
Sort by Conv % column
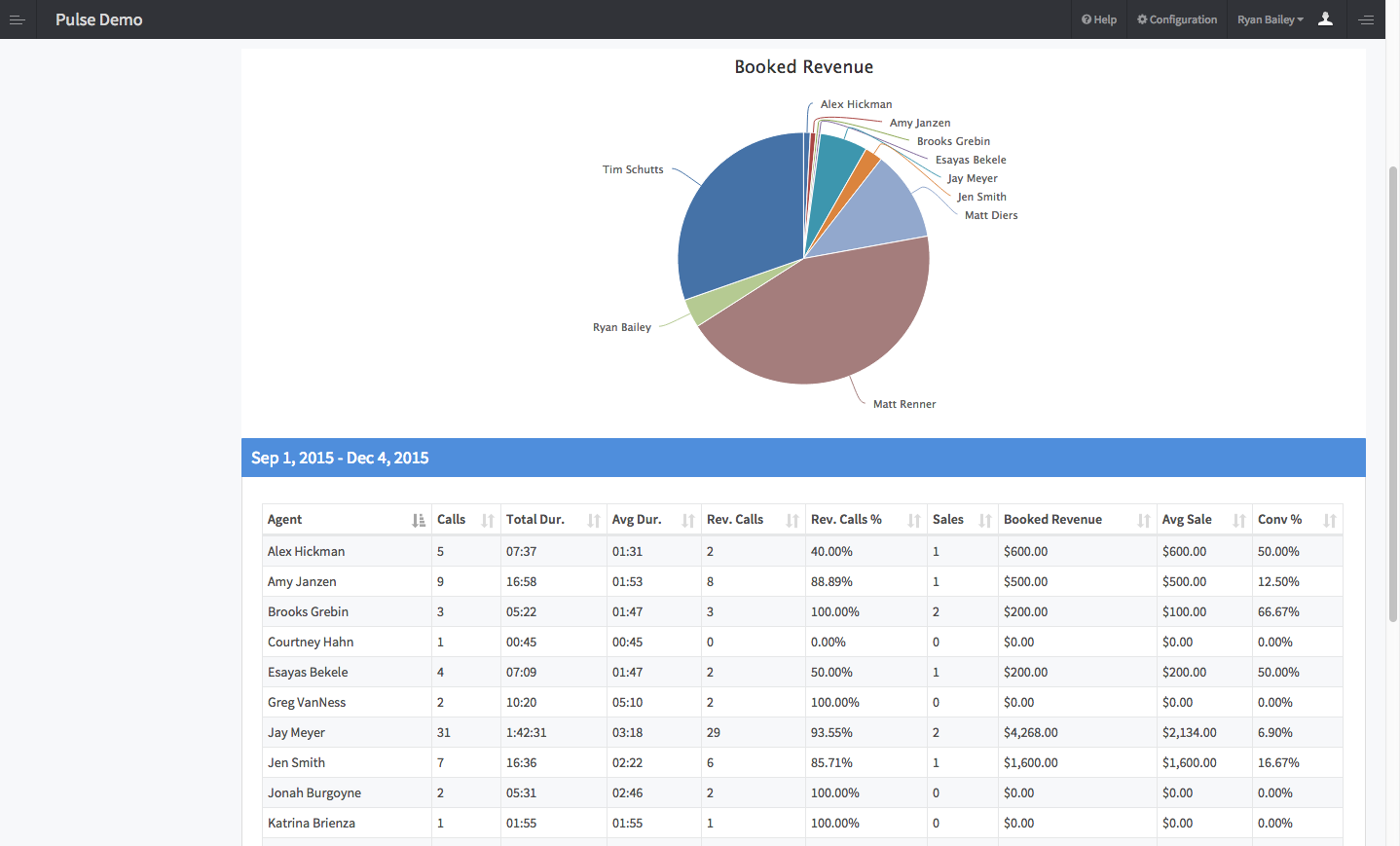1330,520
